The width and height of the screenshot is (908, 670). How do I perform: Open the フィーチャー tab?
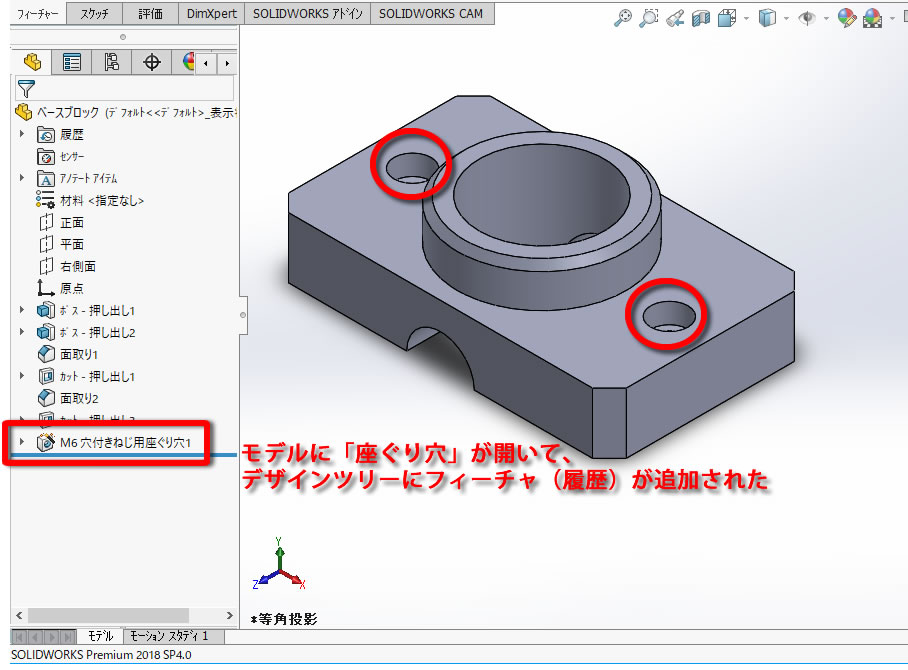click(x=38, y=14)
